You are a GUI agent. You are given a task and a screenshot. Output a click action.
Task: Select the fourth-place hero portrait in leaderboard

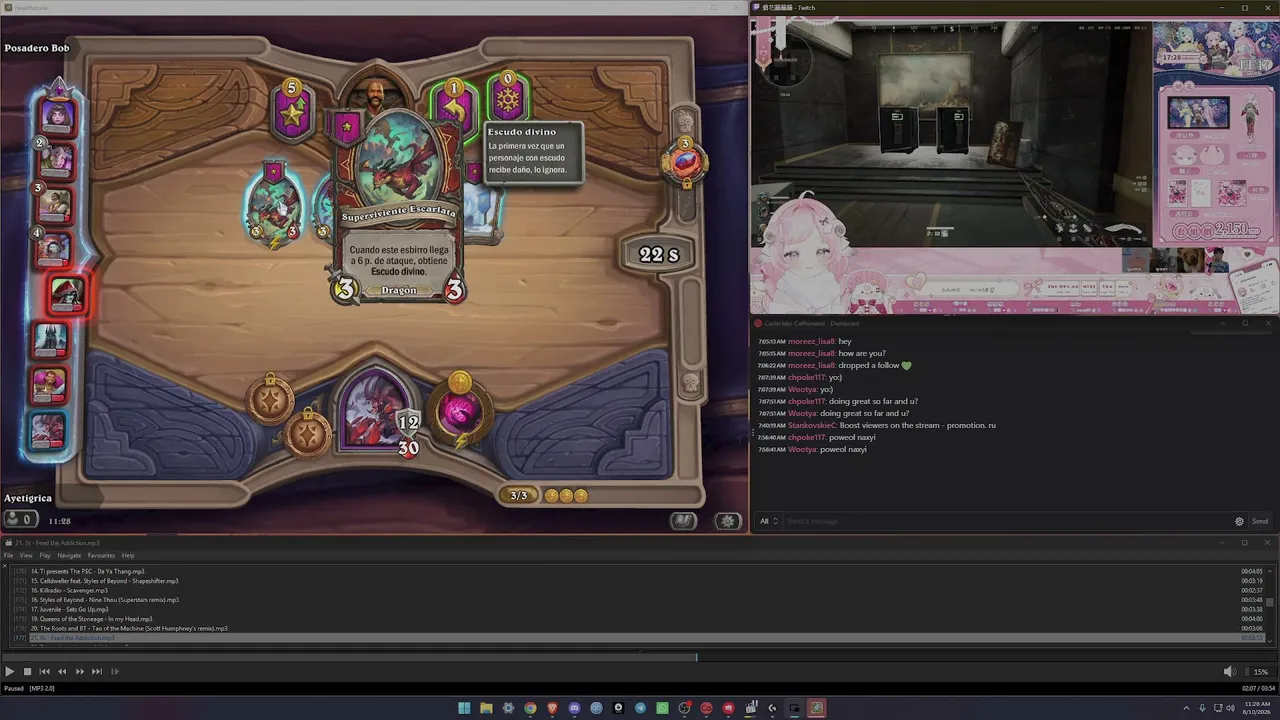click(x=53, y=249)
